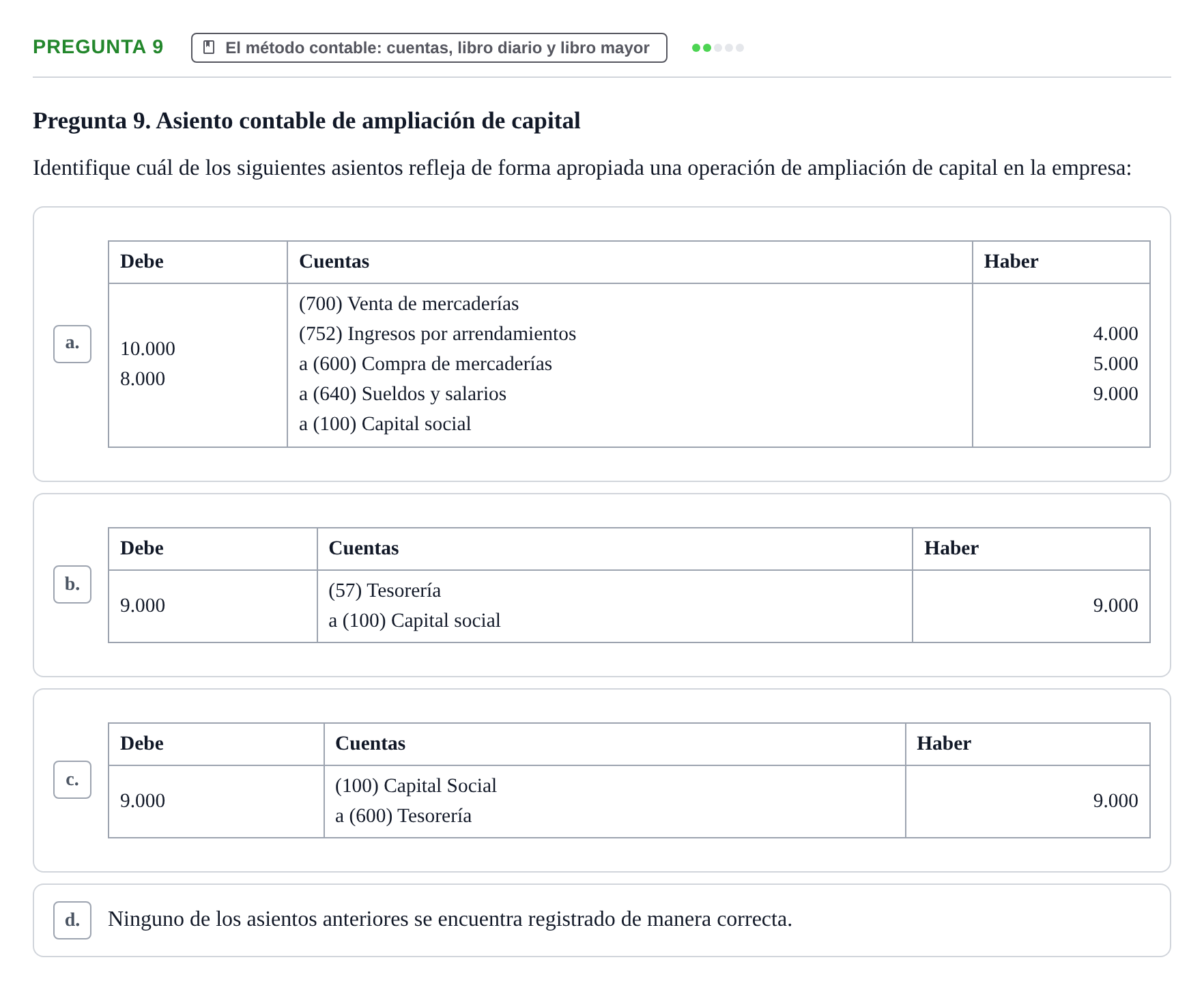Select answer option a.

tap(72, 344)
